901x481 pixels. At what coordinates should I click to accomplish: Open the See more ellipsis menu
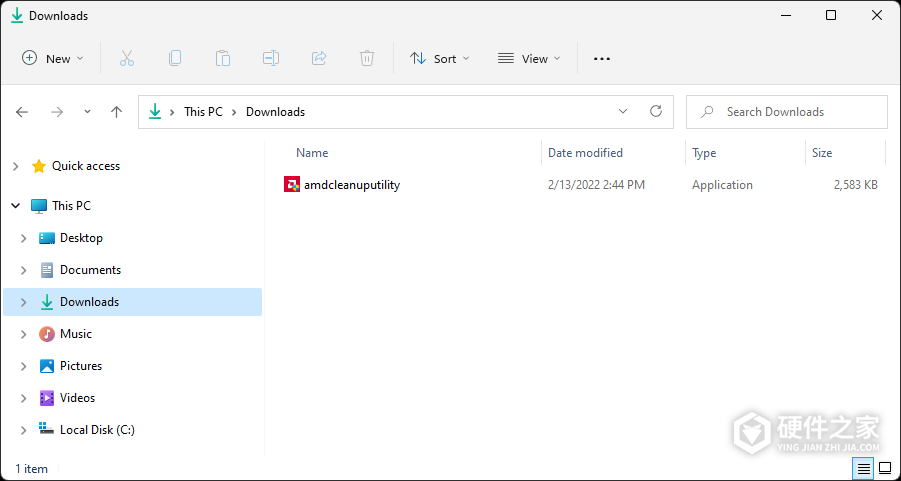tap(602, 59)
